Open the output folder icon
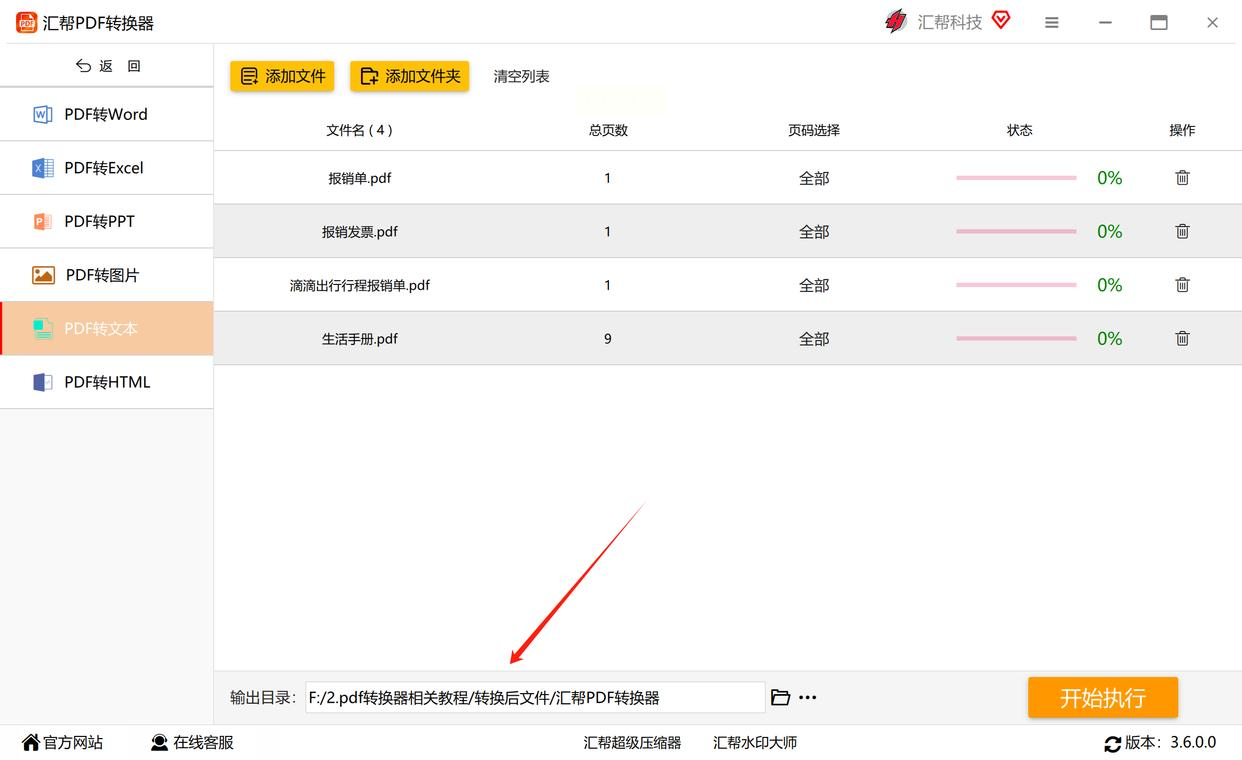The width and height of the screenshot is (1242, 760). 780,697
